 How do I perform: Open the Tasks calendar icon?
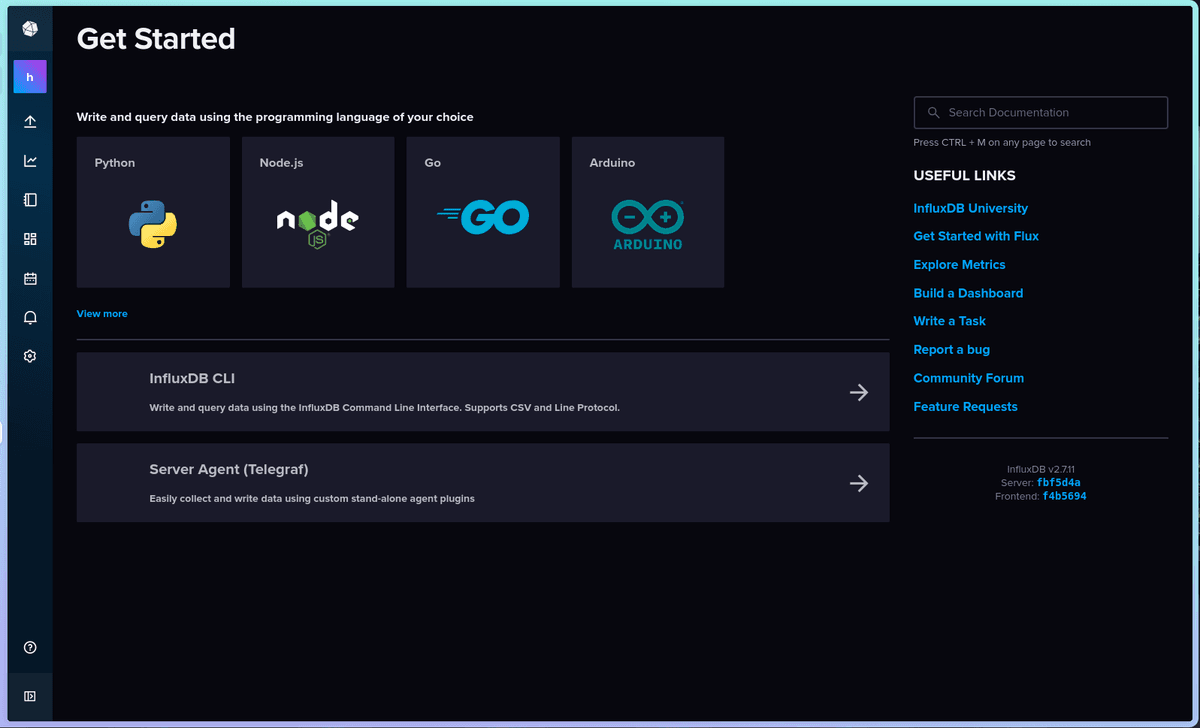coord(30,278)
